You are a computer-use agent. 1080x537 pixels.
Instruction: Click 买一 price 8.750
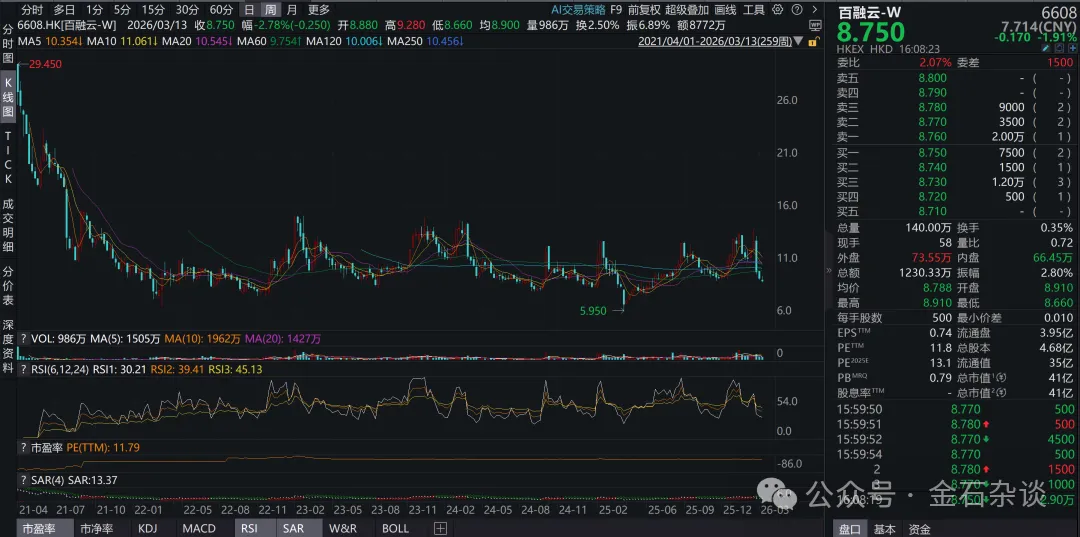click(x=933, y=152)
